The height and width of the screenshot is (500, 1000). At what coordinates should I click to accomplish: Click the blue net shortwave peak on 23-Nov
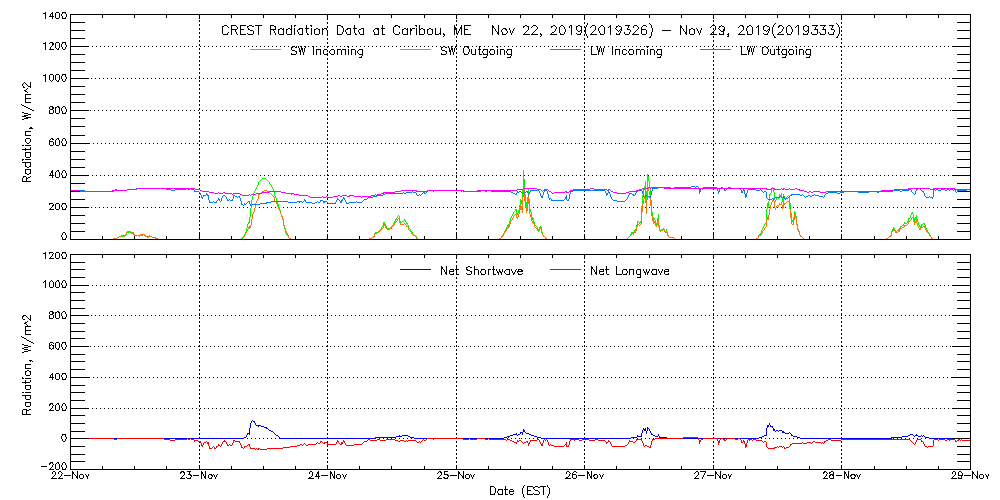[x=253, y=421]
